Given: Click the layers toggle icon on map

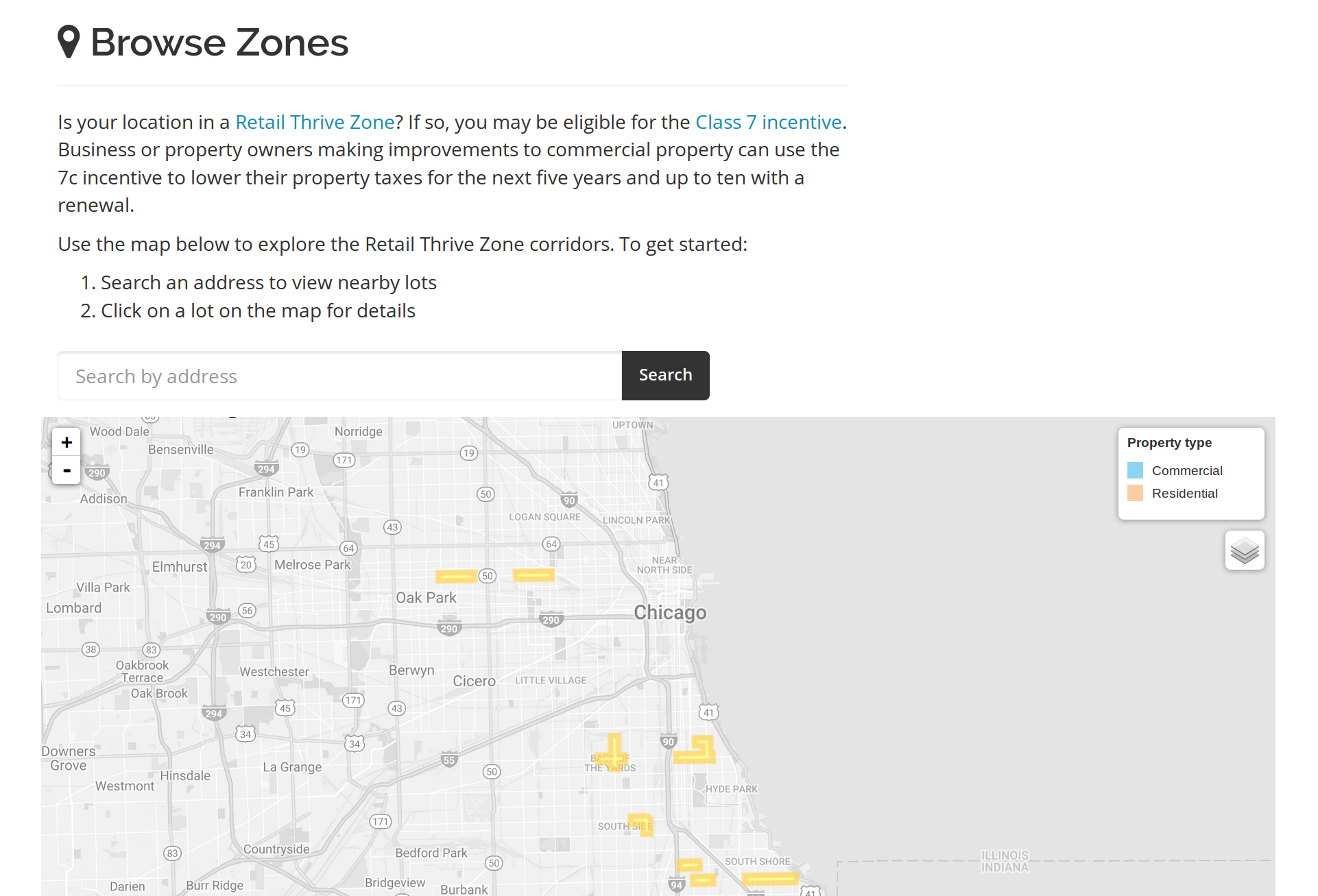Looking at the screenshot, I should coord(1245,551).
